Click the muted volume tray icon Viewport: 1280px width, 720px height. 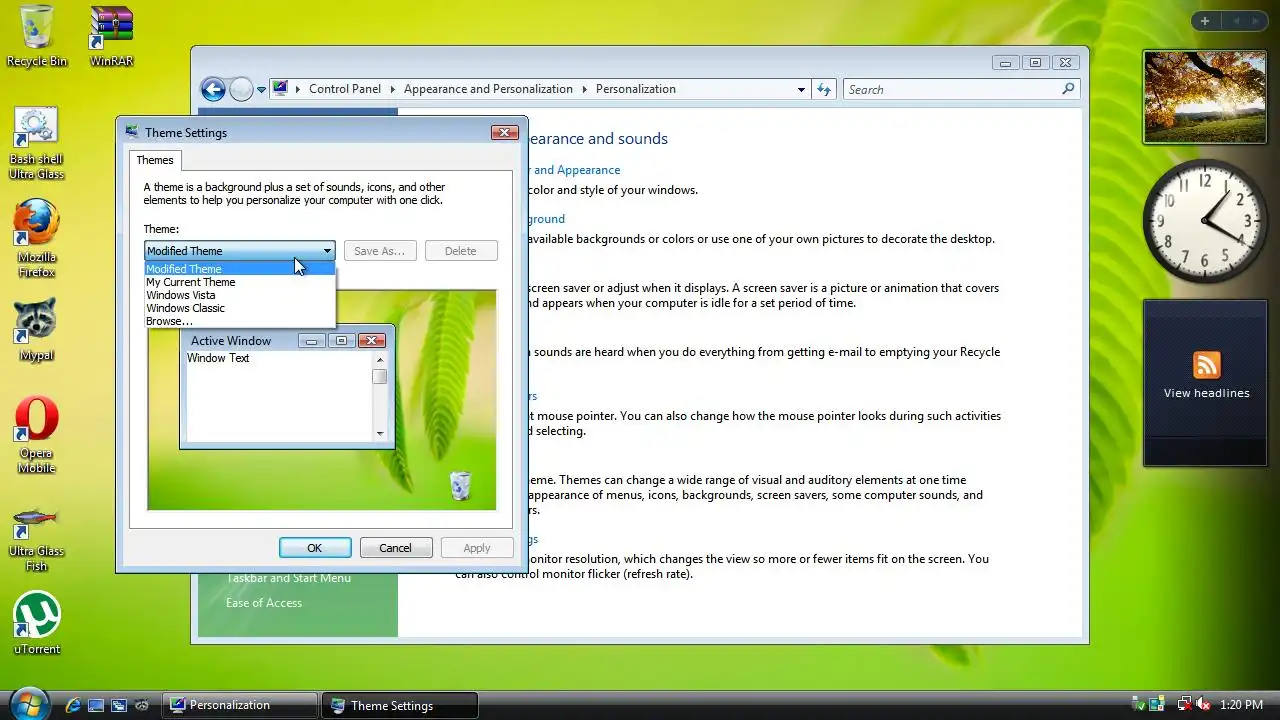1202,705
